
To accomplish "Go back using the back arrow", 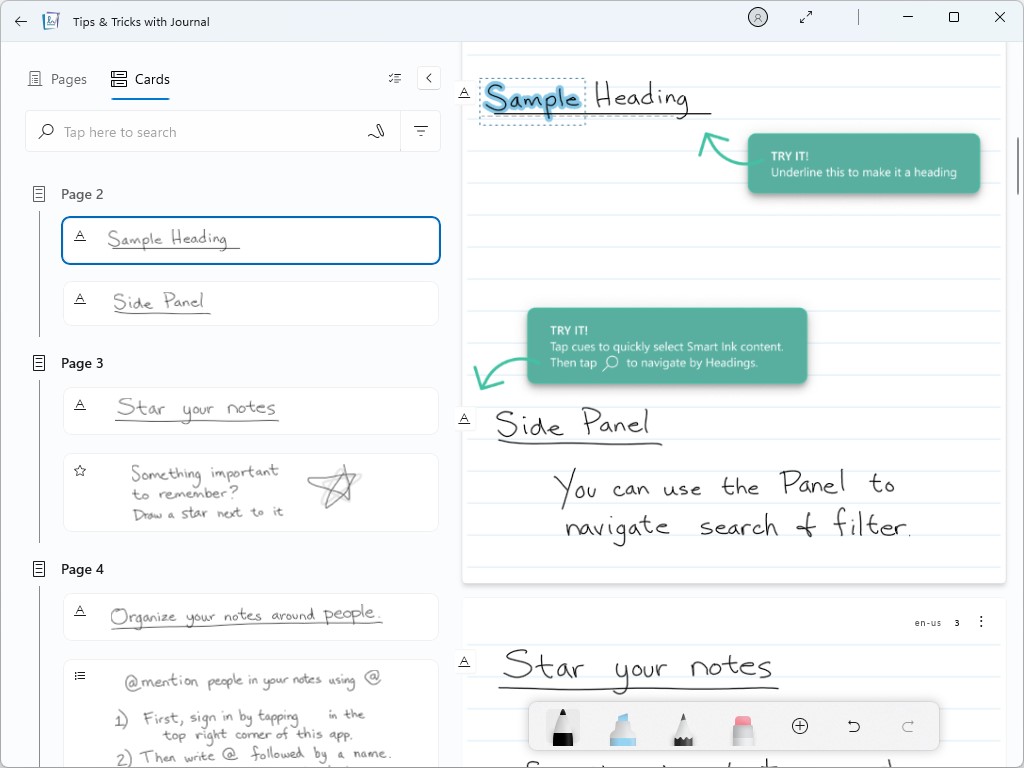I will click(x=21, y=21).
